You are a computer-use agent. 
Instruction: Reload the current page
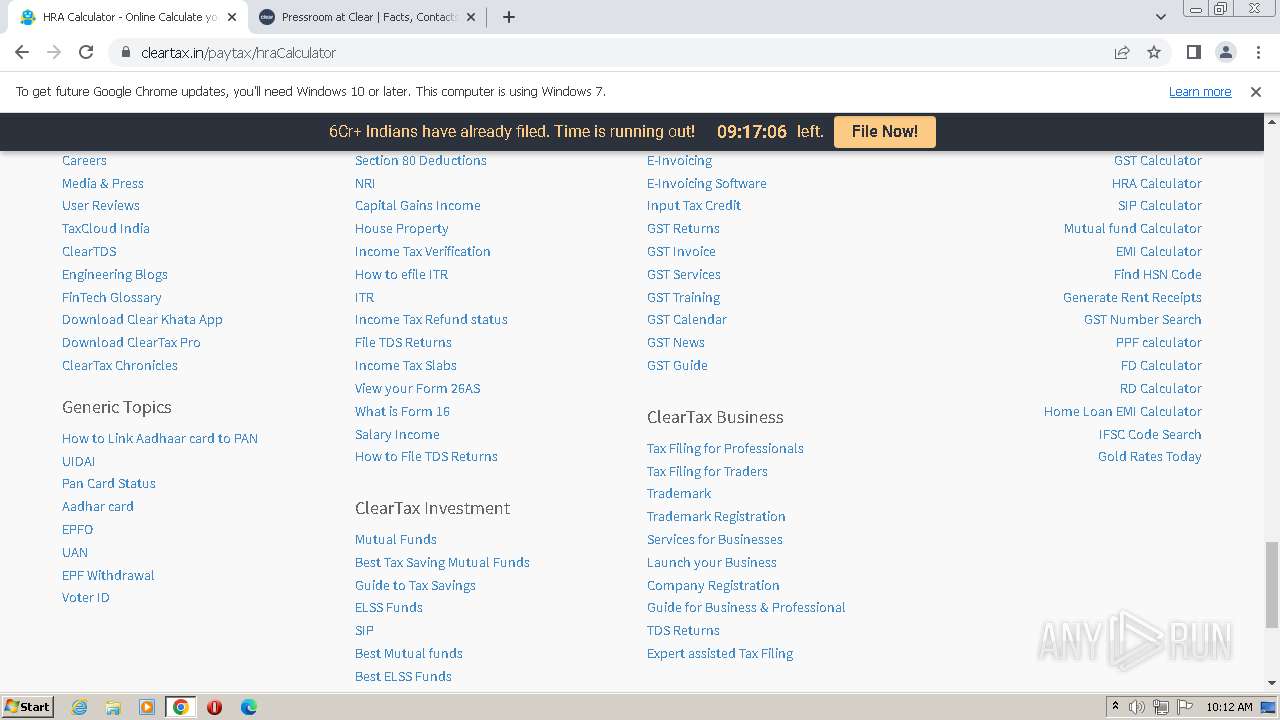pyautogui.click(x=86, y=52)
